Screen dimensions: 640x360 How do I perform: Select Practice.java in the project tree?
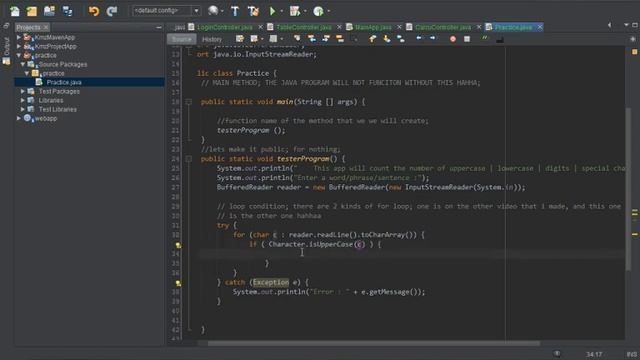click(64, 82)
